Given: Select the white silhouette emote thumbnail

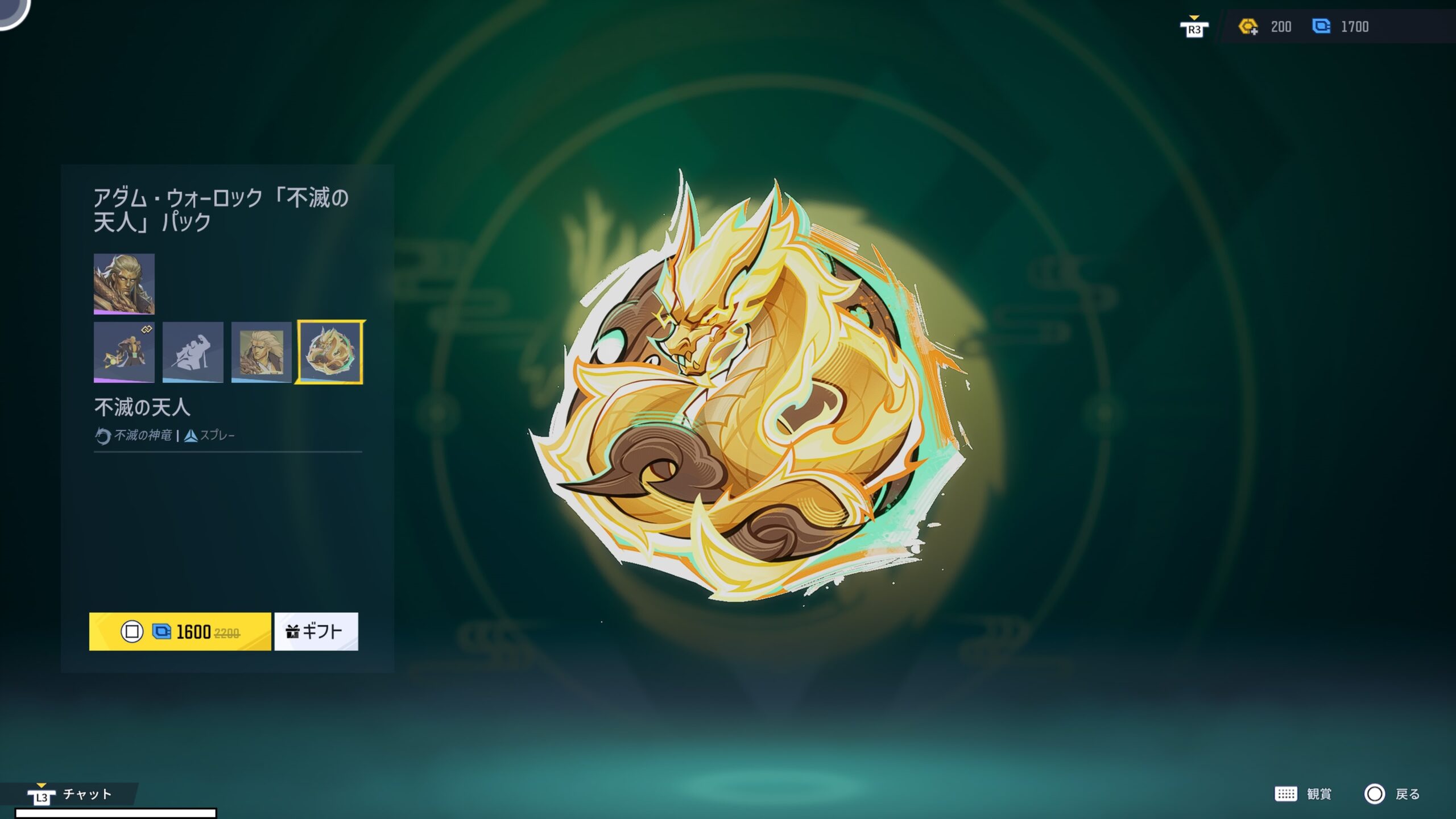Looking at the screenshot, I should click(193, 352).
